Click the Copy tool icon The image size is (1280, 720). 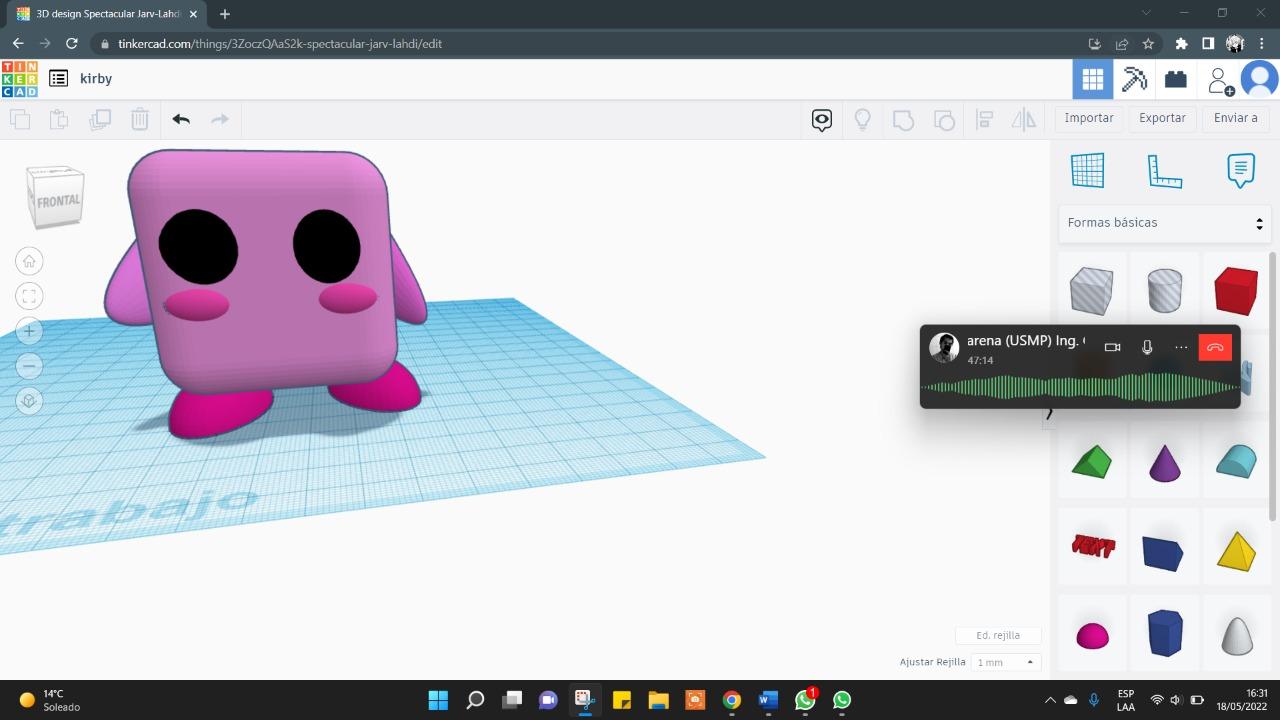20,119
